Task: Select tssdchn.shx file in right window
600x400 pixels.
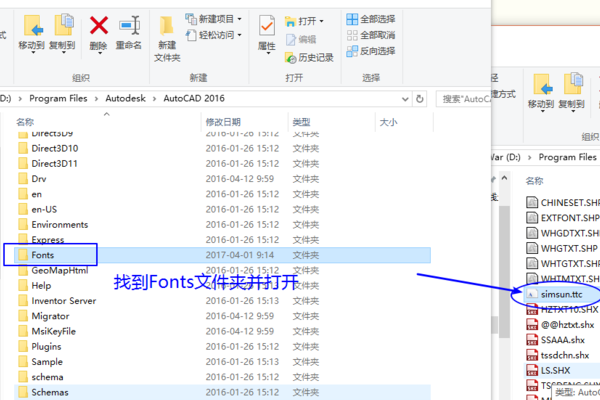Action: (x=558, y=355)
